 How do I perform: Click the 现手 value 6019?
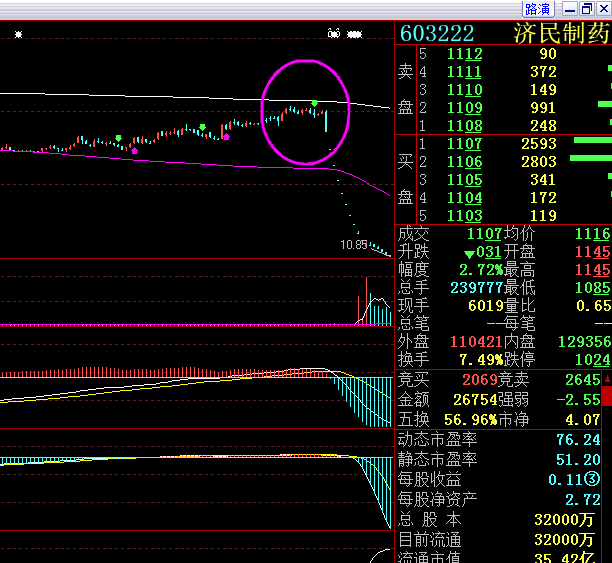click(486, 306)
